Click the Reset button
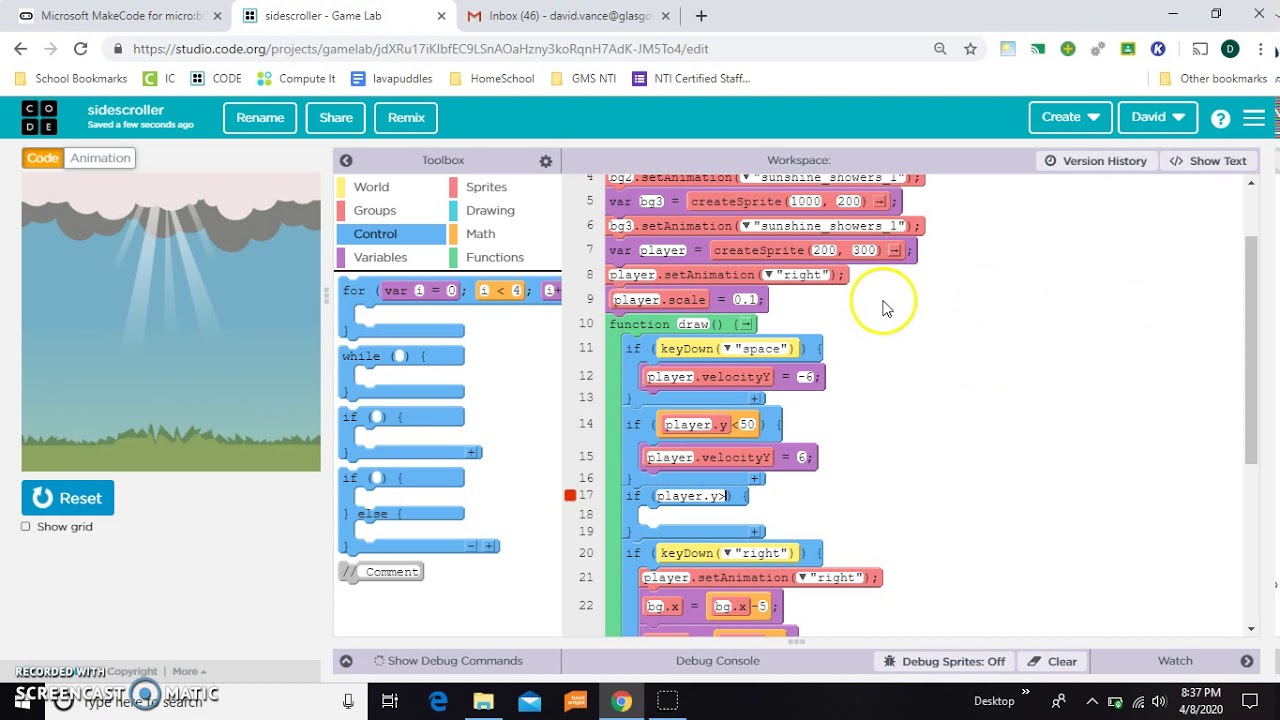Viewport: 1280px width, 720px height. click(68, 498)
